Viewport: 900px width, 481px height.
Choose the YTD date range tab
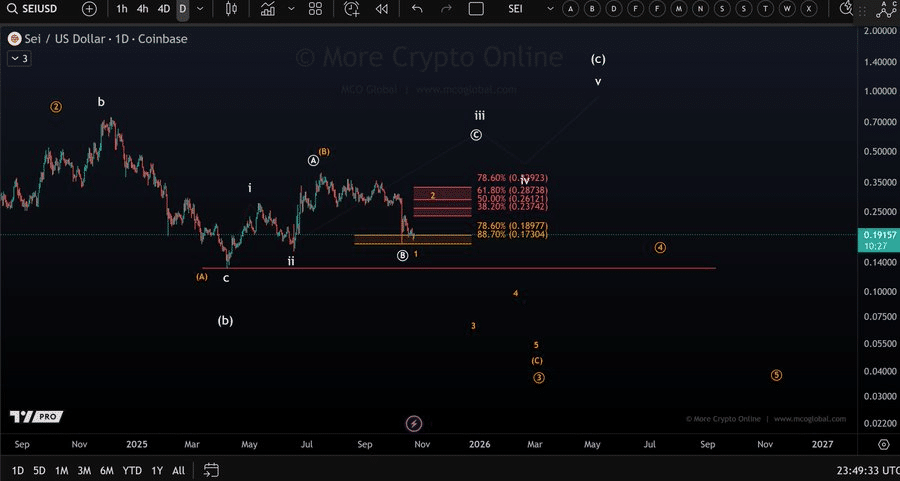(131, 470)
